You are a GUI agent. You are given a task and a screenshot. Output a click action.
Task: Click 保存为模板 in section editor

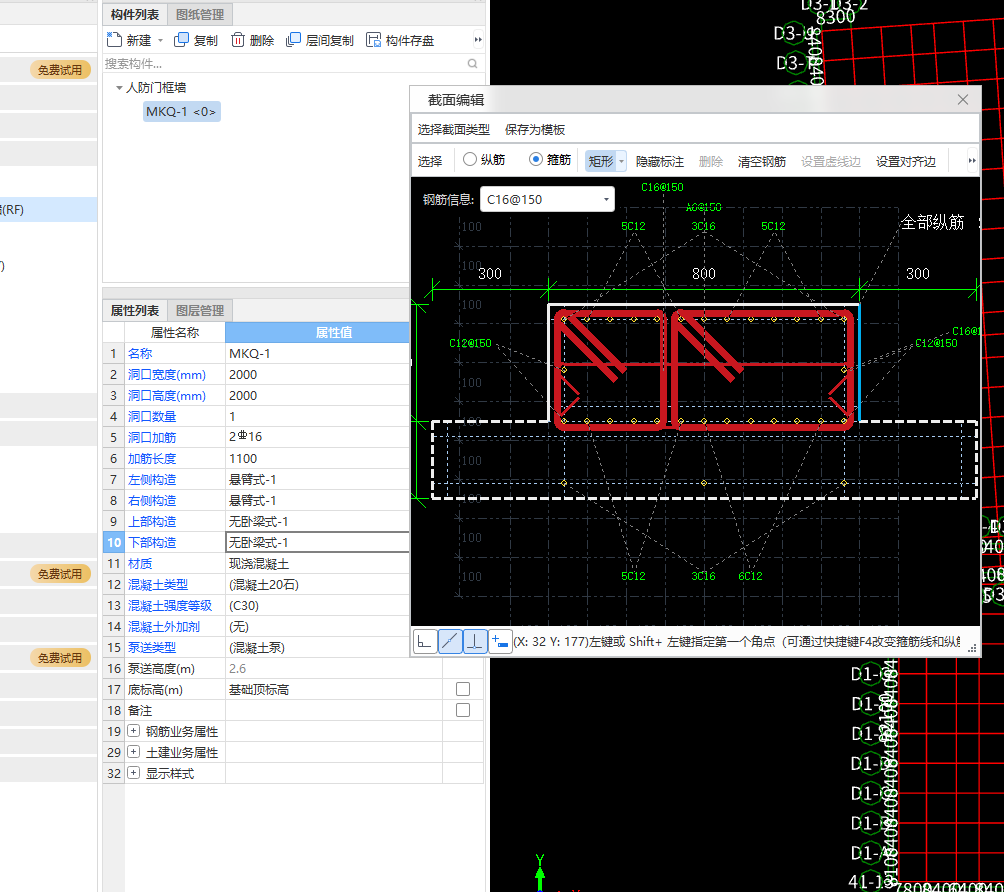(535, 130)
